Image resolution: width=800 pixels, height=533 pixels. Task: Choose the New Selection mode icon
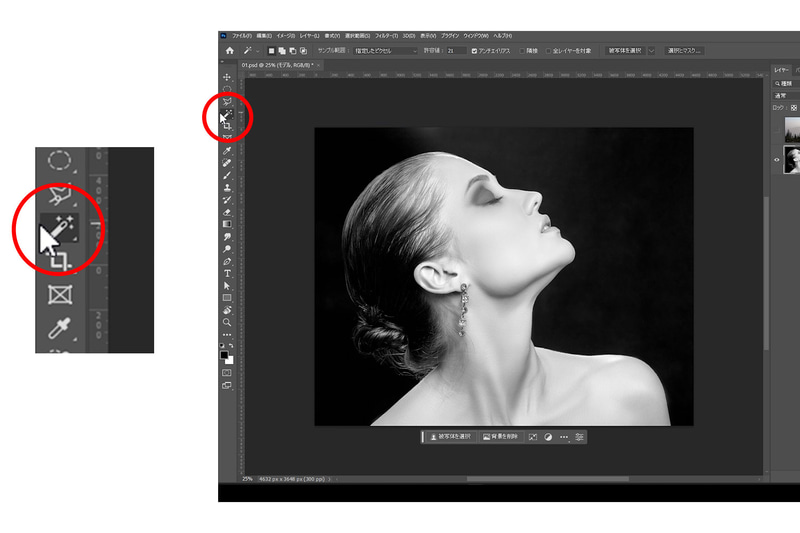[x=271, y=50]
